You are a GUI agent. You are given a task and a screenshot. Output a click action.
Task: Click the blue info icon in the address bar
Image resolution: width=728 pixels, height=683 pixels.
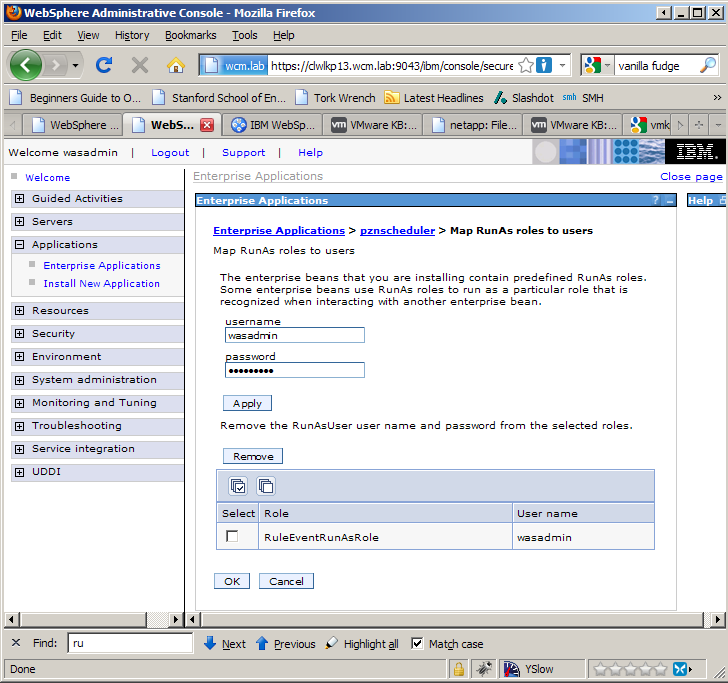544,65
